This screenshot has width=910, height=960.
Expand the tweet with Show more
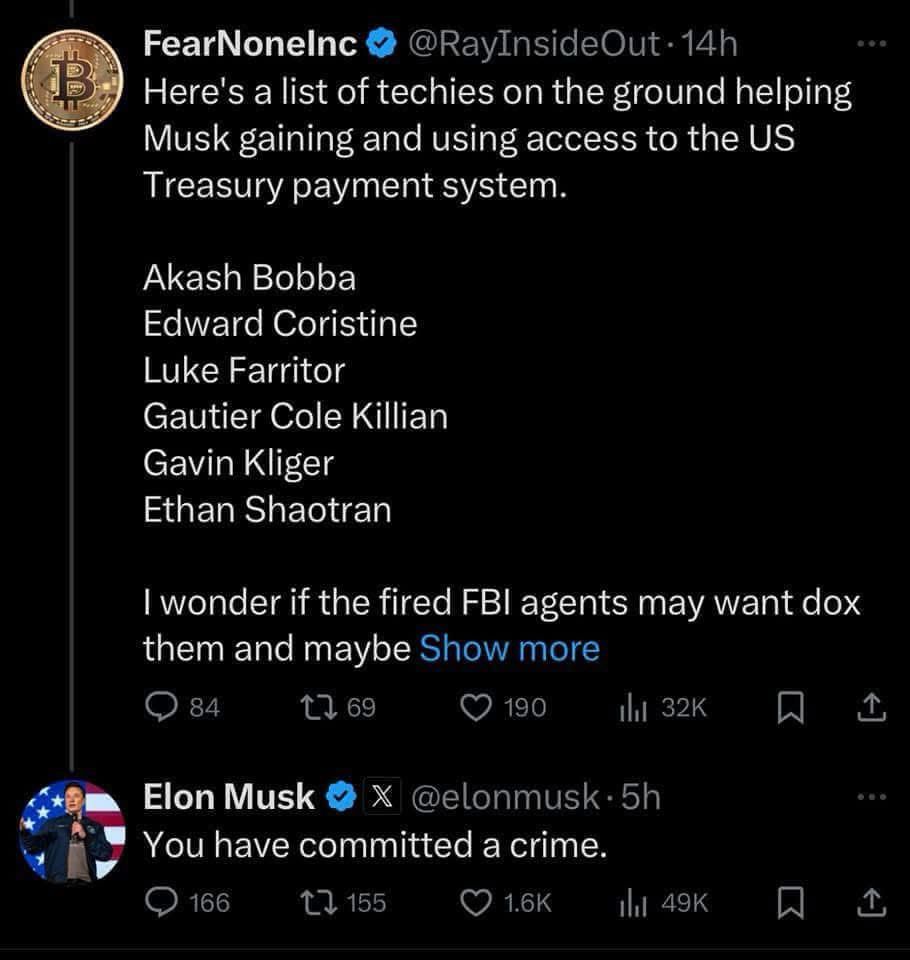click(509, 648)
